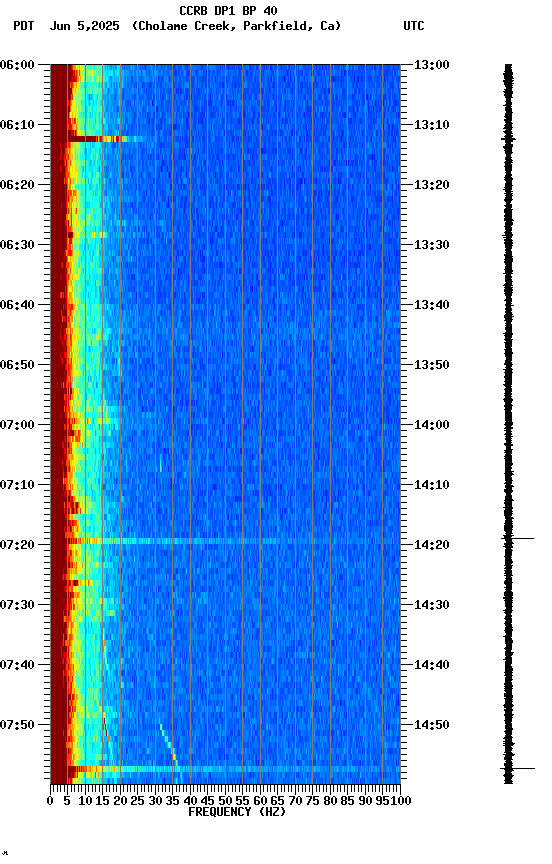Click the '13:00' UTC time label
Viewport: 552px width, 864px height.
tap(432, 65)
